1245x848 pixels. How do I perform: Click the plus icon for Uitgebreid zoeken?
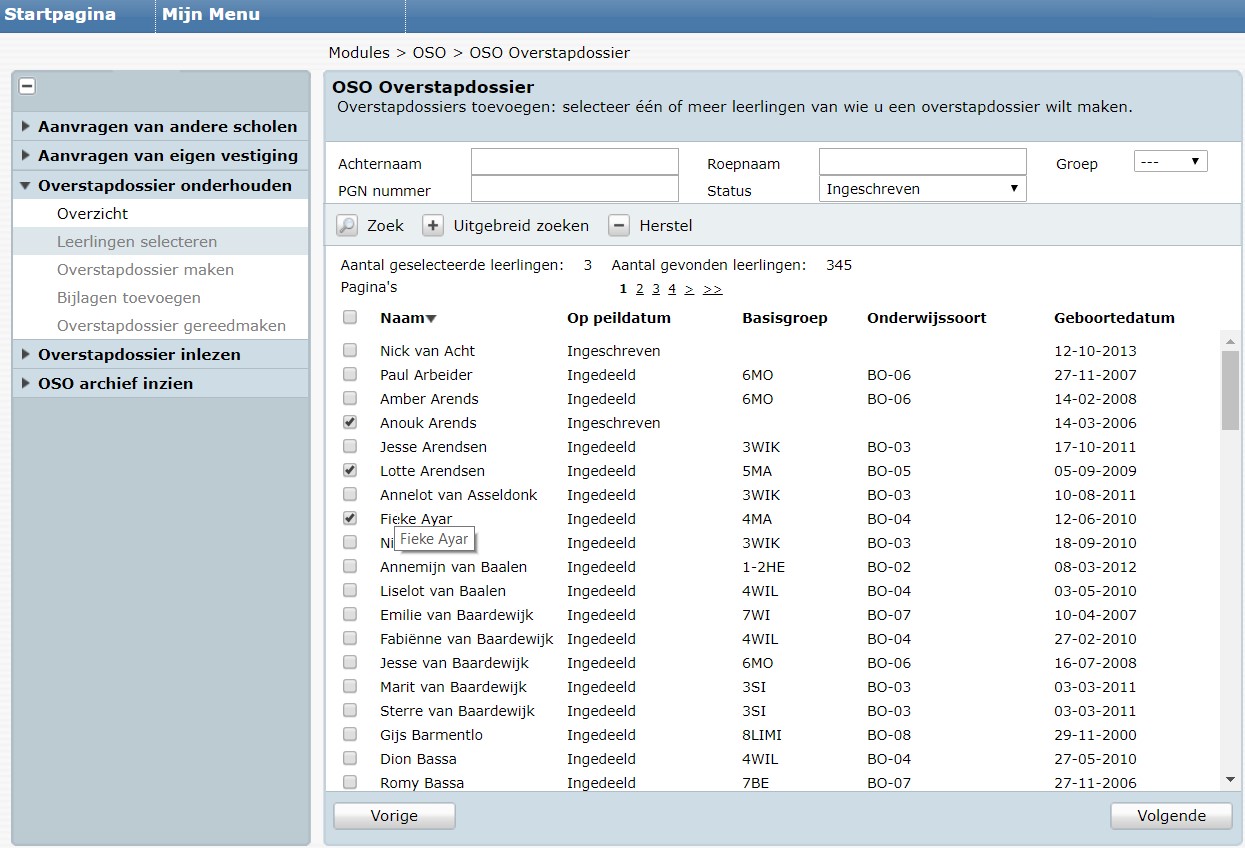[x=432, y=226]
